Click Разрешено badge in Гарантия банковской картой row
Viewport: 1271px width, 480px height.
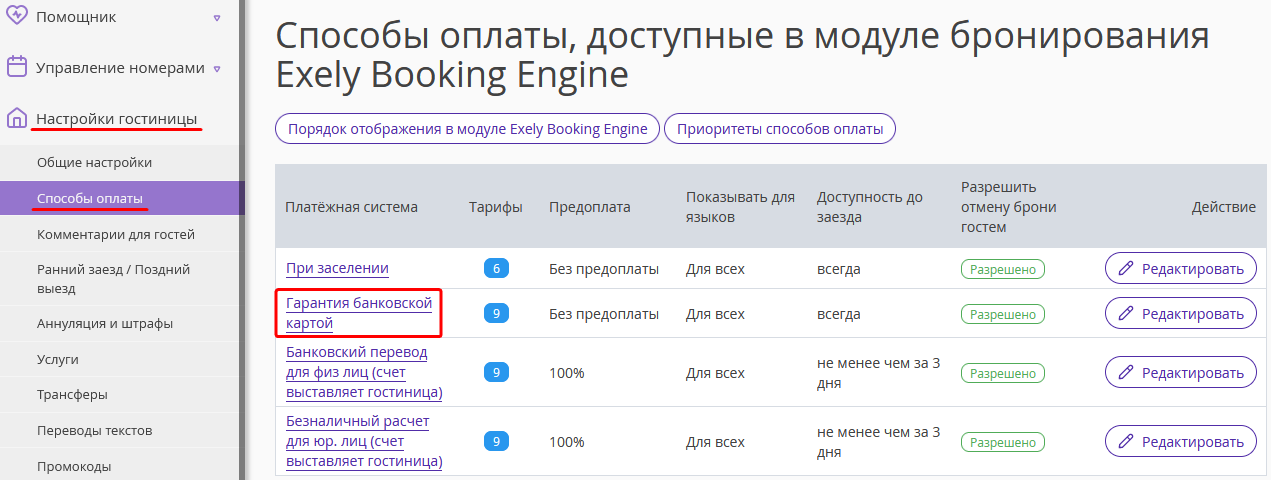(1002, 314)
